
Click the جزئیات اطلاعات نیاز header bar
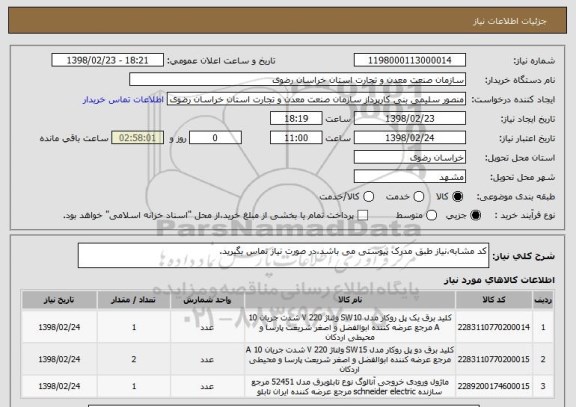(288, 21)
